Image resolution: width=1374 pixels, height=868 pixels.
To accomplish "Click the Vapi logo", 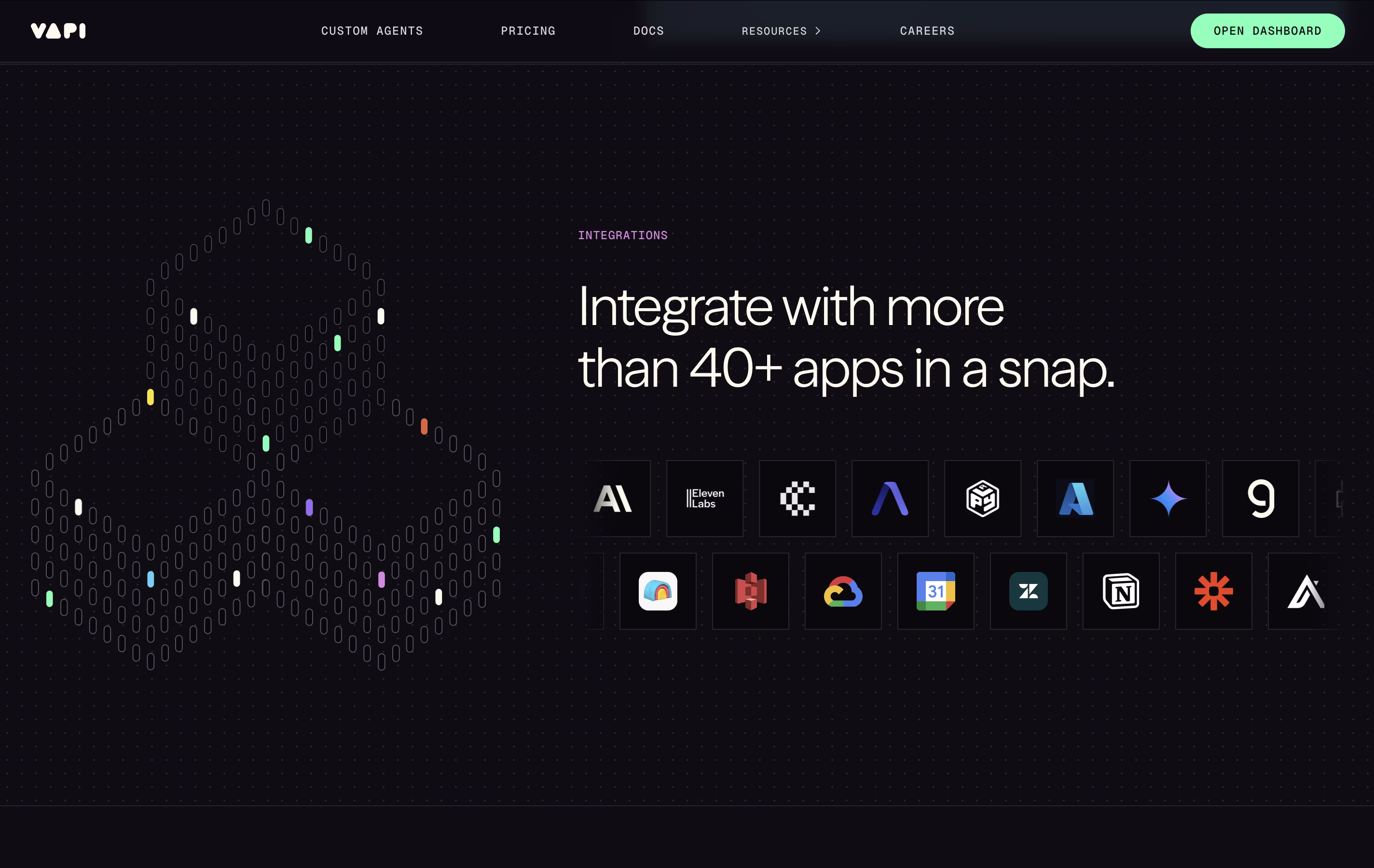I will pos(58,31).
